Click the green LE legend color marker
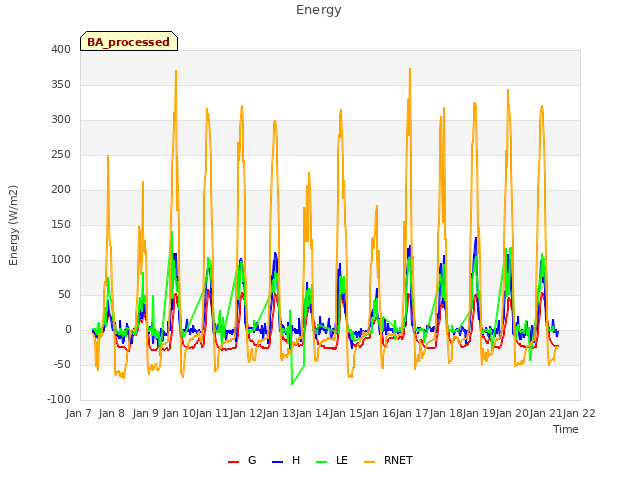 click(322, 462)
